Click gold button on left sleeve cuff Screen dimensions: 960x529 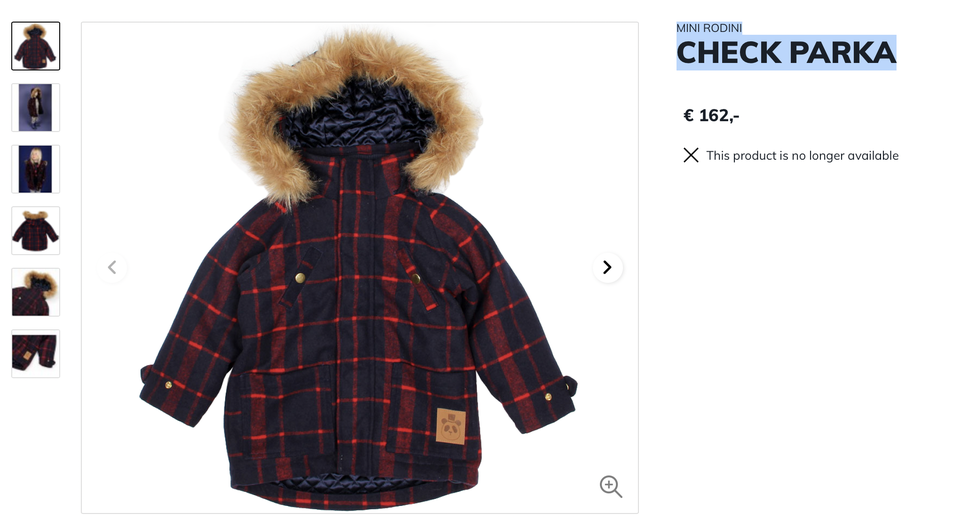[x=168, y=385]
